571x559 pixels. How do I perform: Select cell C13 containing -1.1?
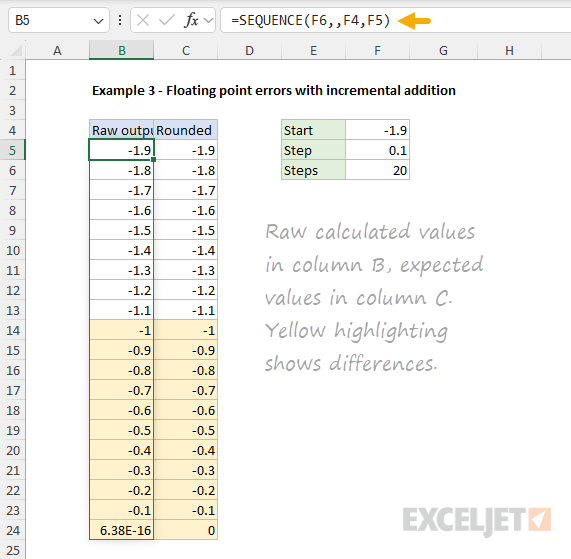[x=186, y=310]
